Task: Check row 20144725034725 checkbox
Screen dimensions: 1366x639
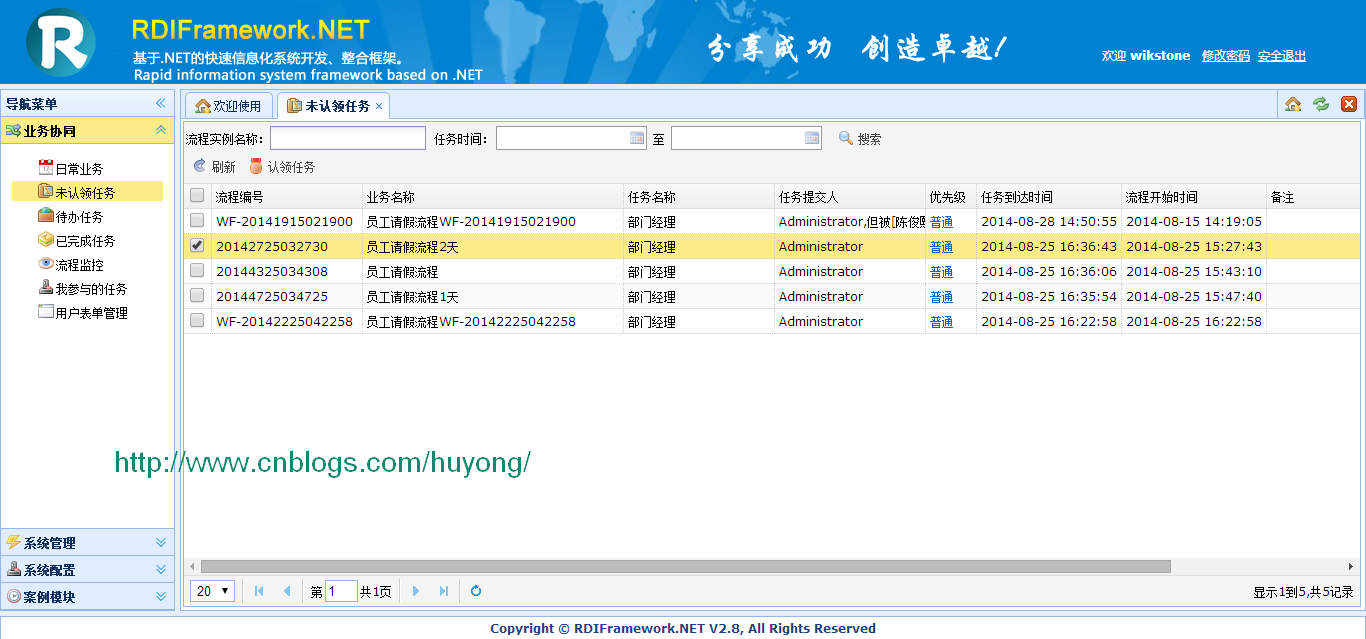Action: coord(197,296)
